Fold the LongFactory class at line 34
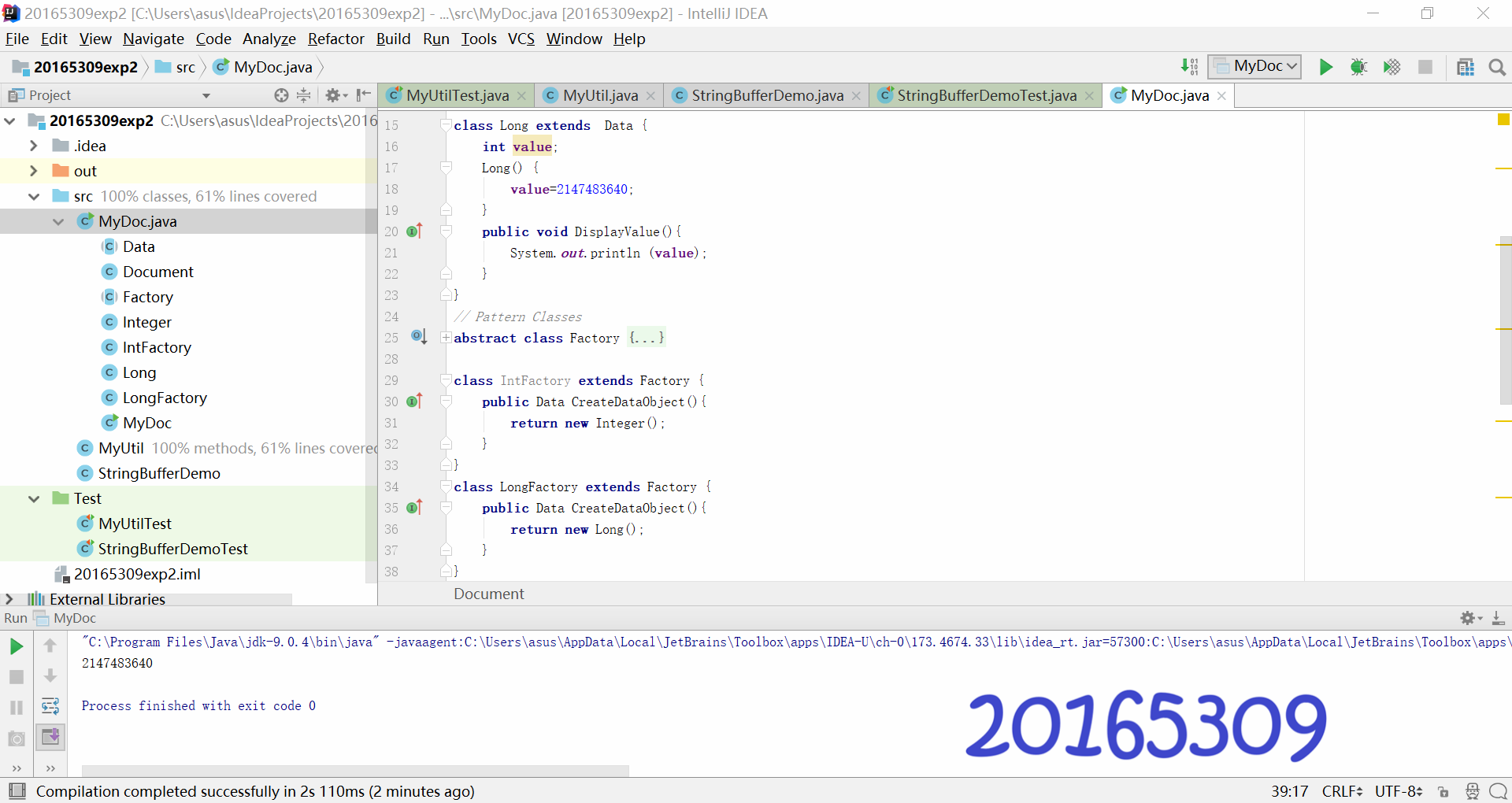Image resolution: width=1512 pixels, height=803 pixels. point(446,487)
